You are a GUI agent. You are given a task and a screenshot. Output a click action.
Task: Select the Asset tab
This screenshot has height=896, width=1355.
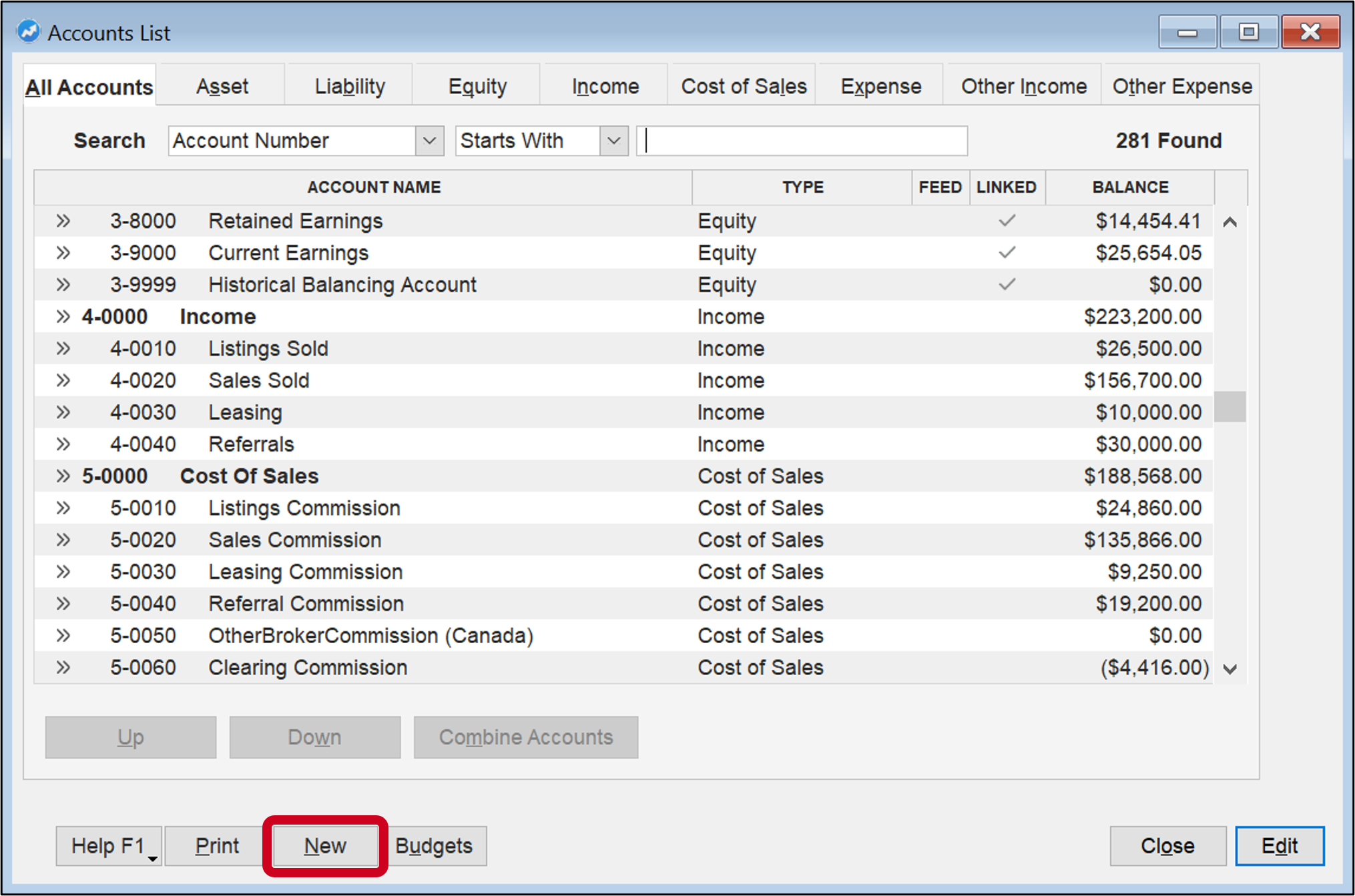pos(222,85)
